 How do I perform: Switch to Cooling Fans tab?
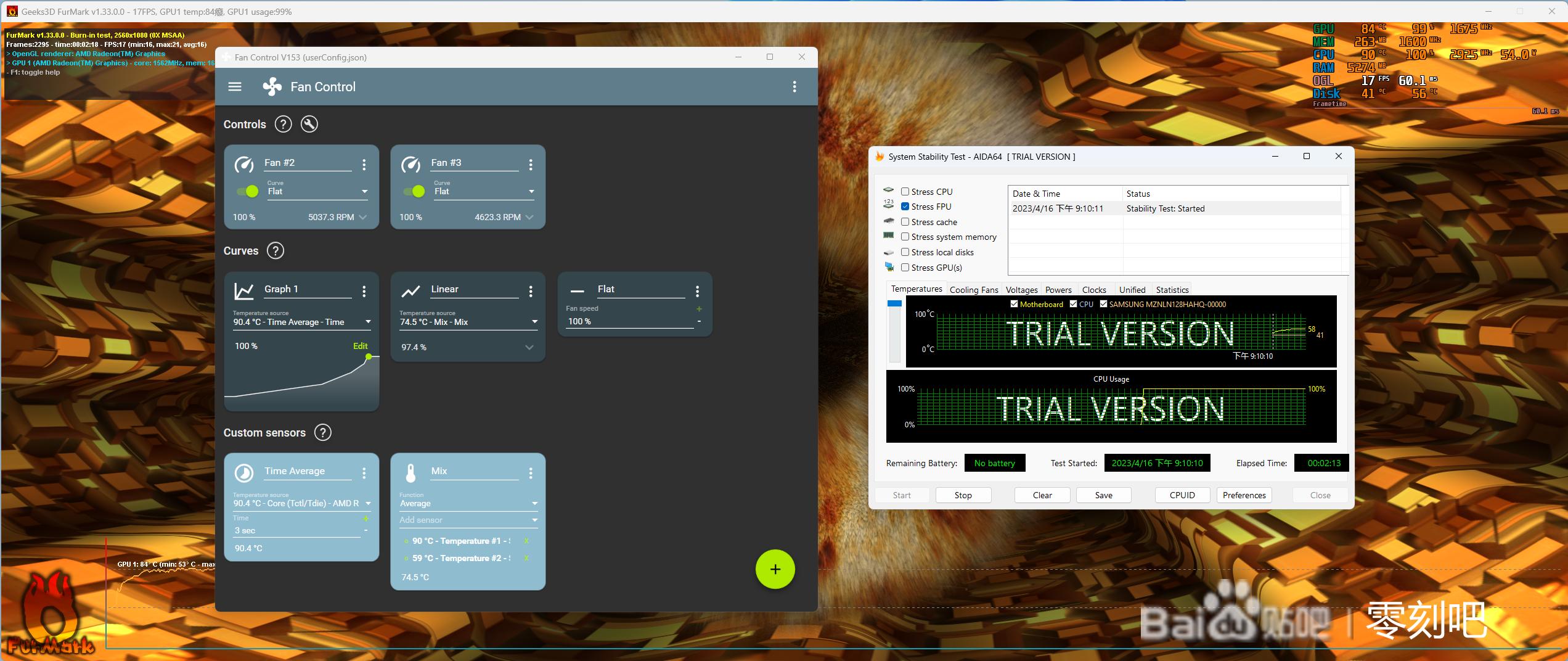tap(974, 290)
